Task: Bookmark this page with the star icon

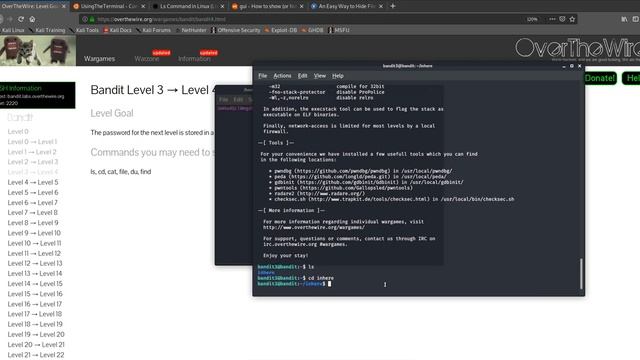Action: [572, 19]
